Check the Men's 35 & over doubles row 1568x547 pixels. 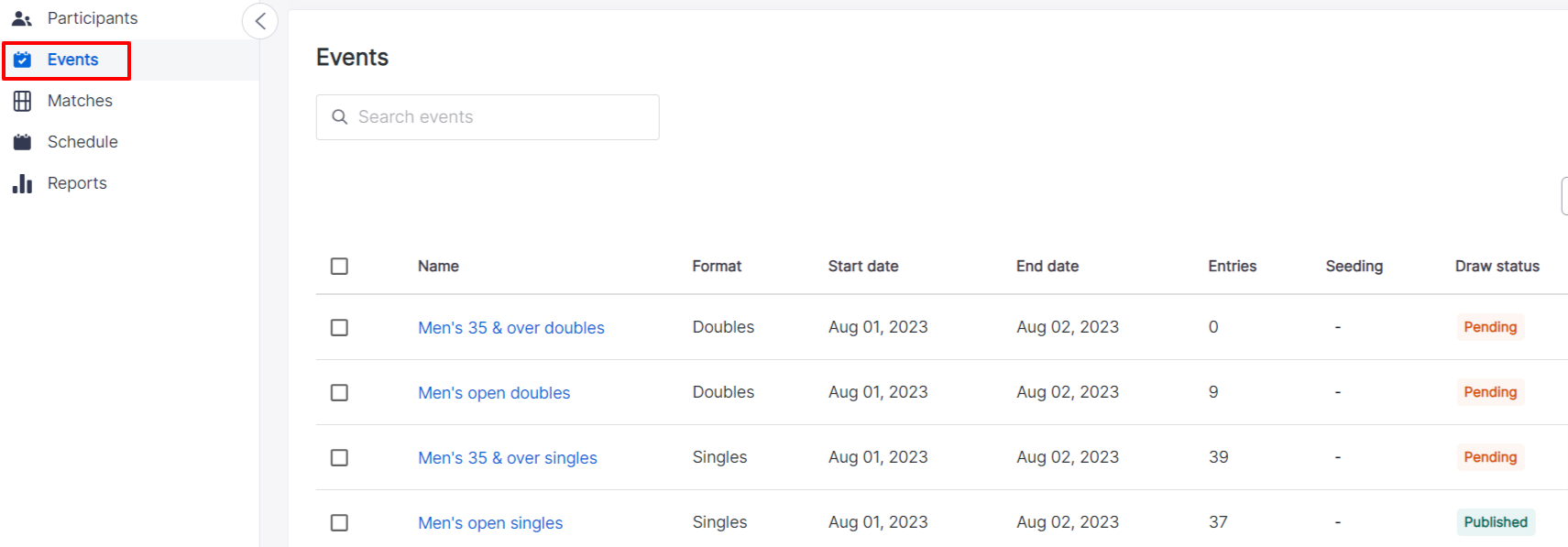pyautogui.click(x=339, y=327)
